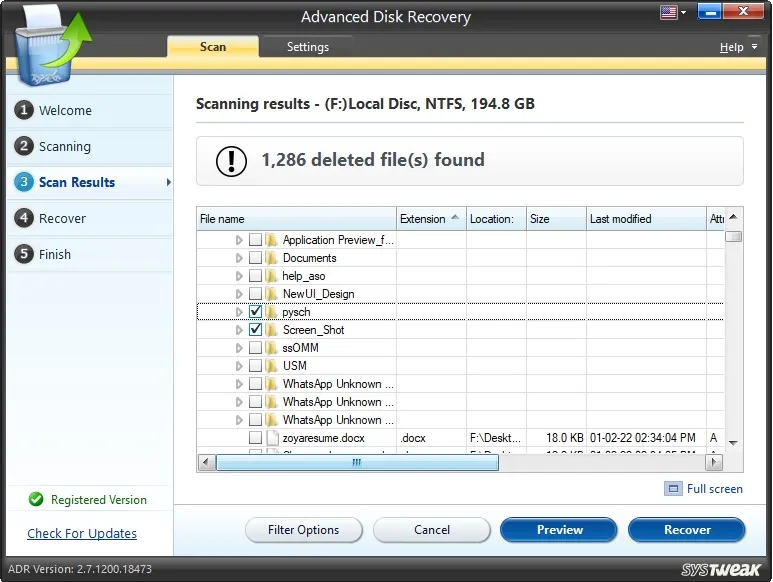The height and width of the screenshot is (582, 773).
Task: Sort by the Size column header
Action: click(x=556, y=219)
